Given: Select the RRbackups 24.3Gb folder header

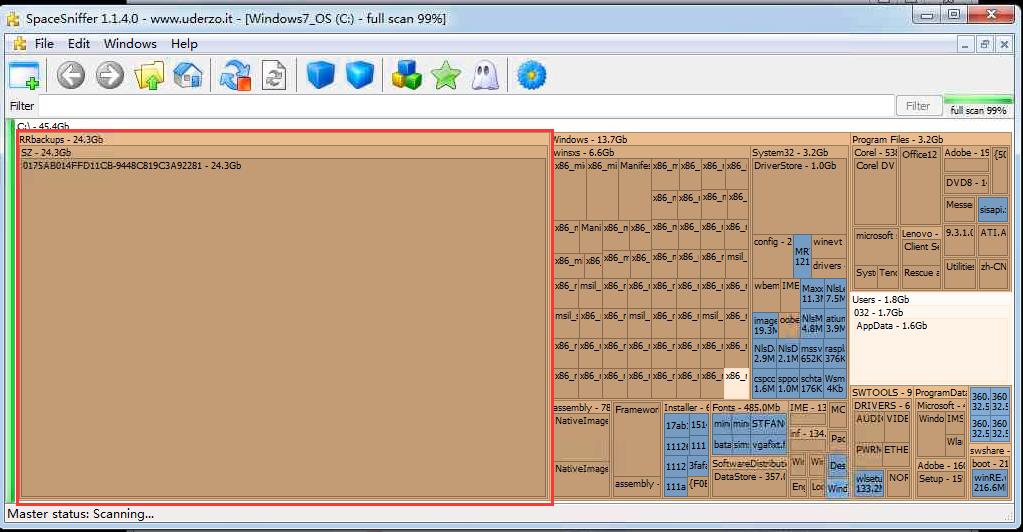Looking at the screenshot, I should point(61,140).
